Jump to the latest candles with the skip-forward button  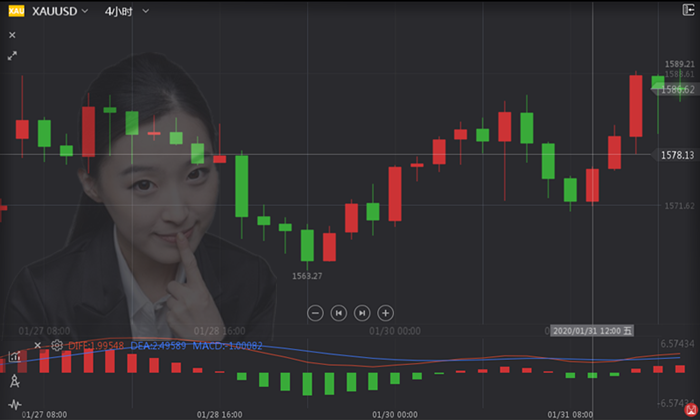coord(362,313)
